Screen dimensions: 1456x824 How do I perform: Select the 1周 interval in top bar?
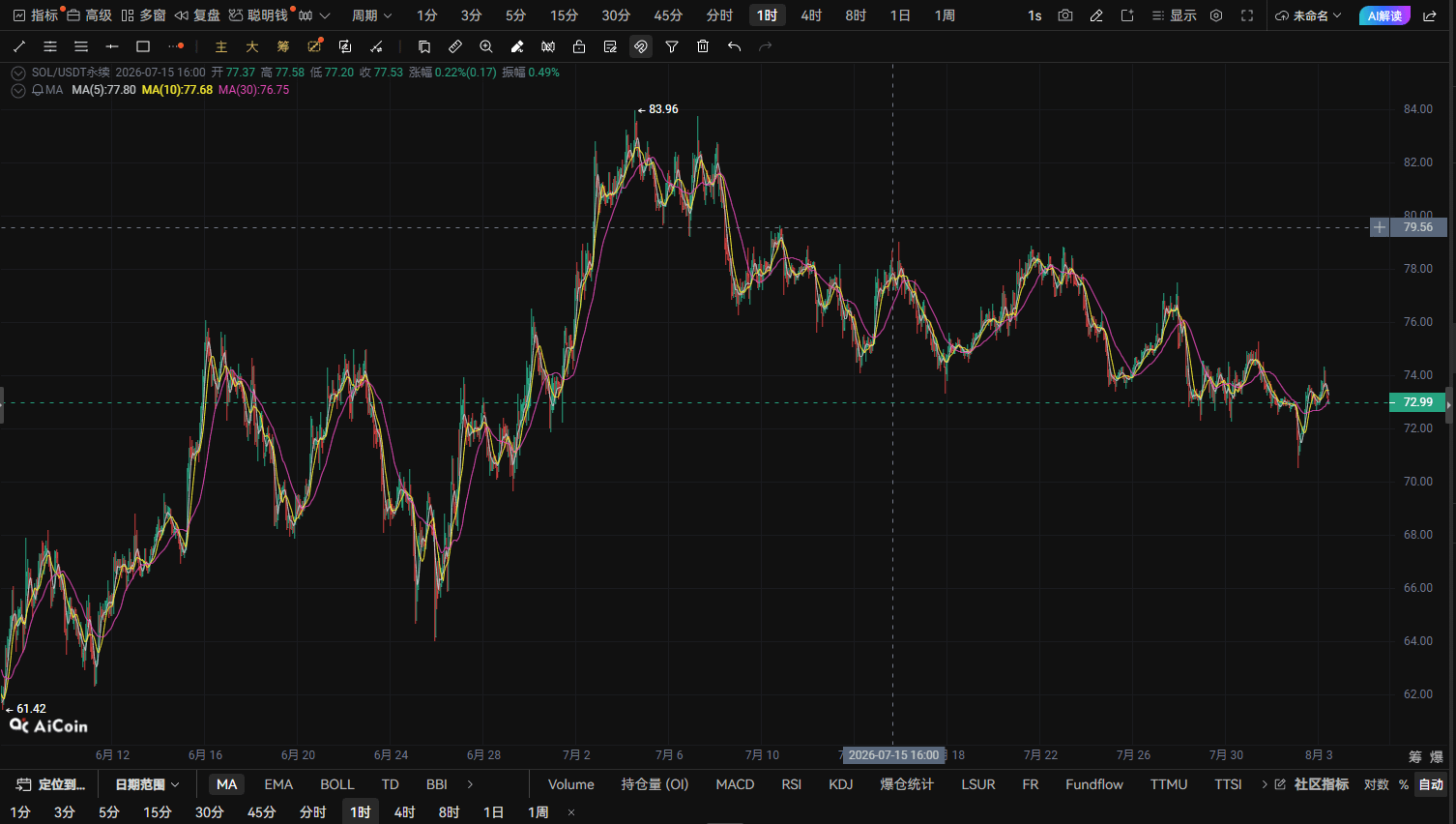945,15
